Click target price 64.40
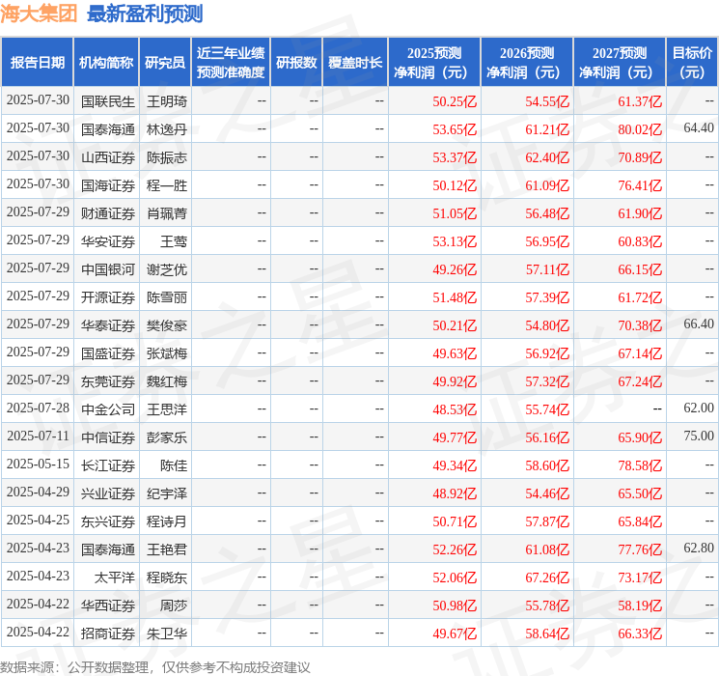The image size is (719, 676). (x=698, y=128)
